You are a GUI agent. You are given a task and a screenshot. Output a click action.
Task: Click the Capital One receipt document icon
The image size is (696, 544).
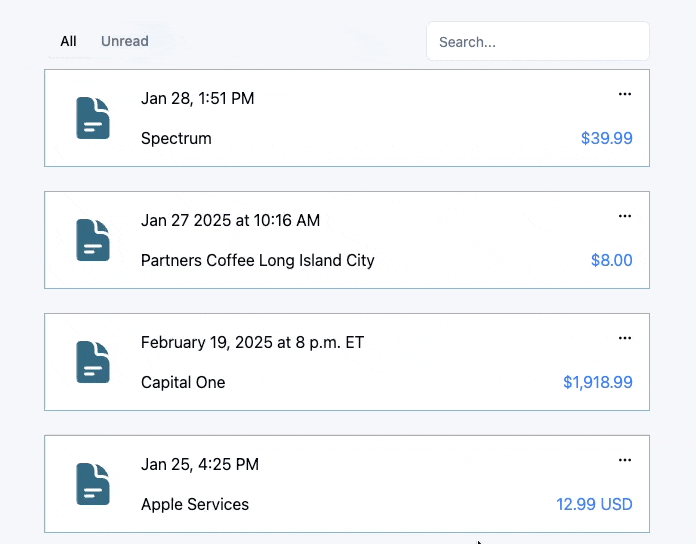(x=93, y=362)
